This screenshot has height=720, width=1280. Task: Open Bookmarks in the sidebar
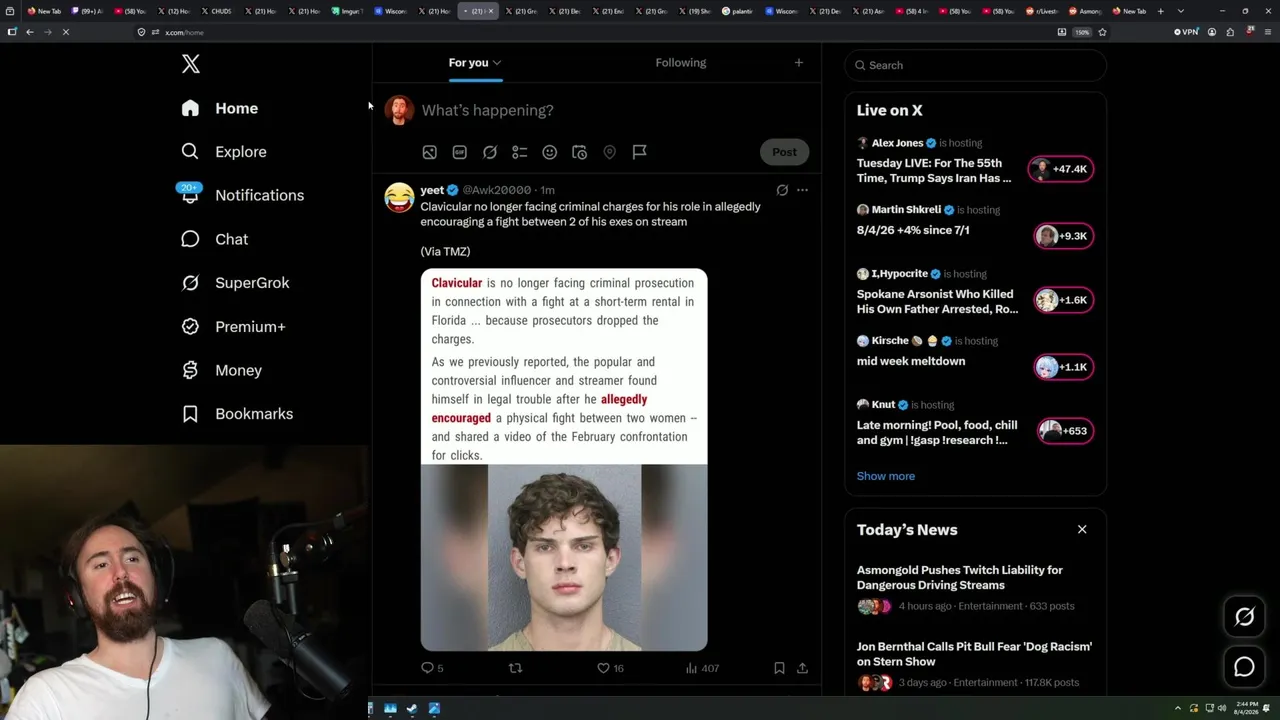click(237, 414)
